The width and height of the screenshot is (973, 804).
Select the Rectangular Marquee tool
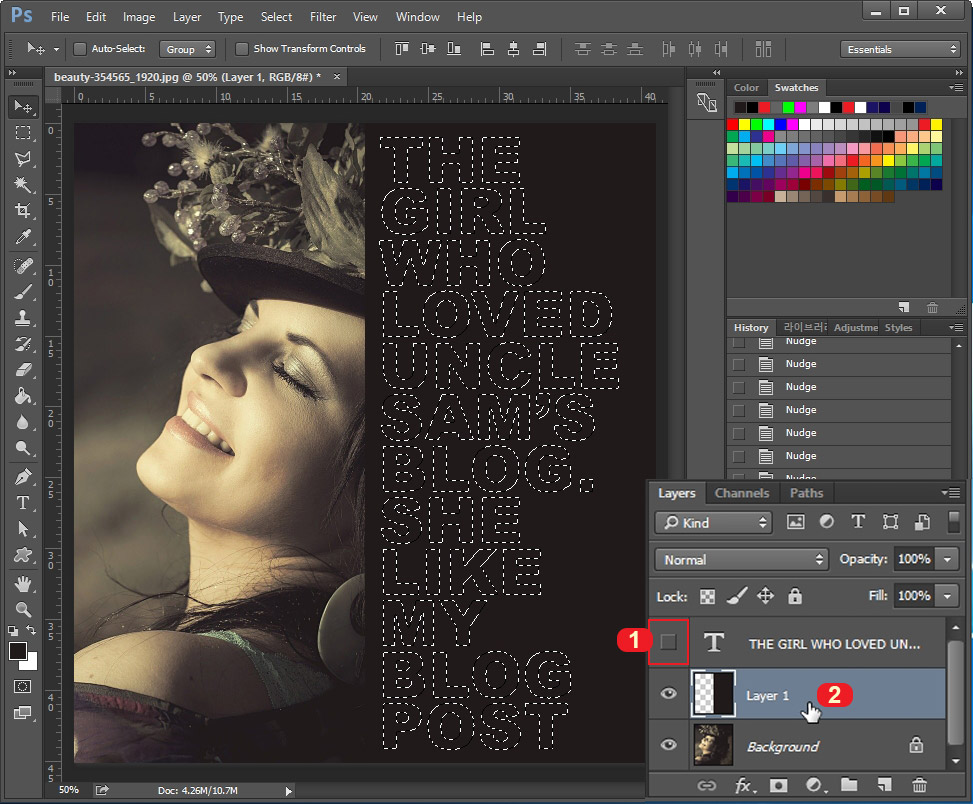(x=23, y=133)
